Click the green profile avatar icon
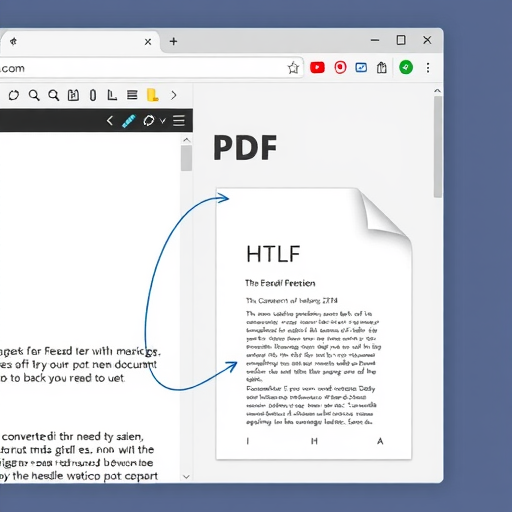The height and width of the screenshot is (512, 512). tap(406, 68)
